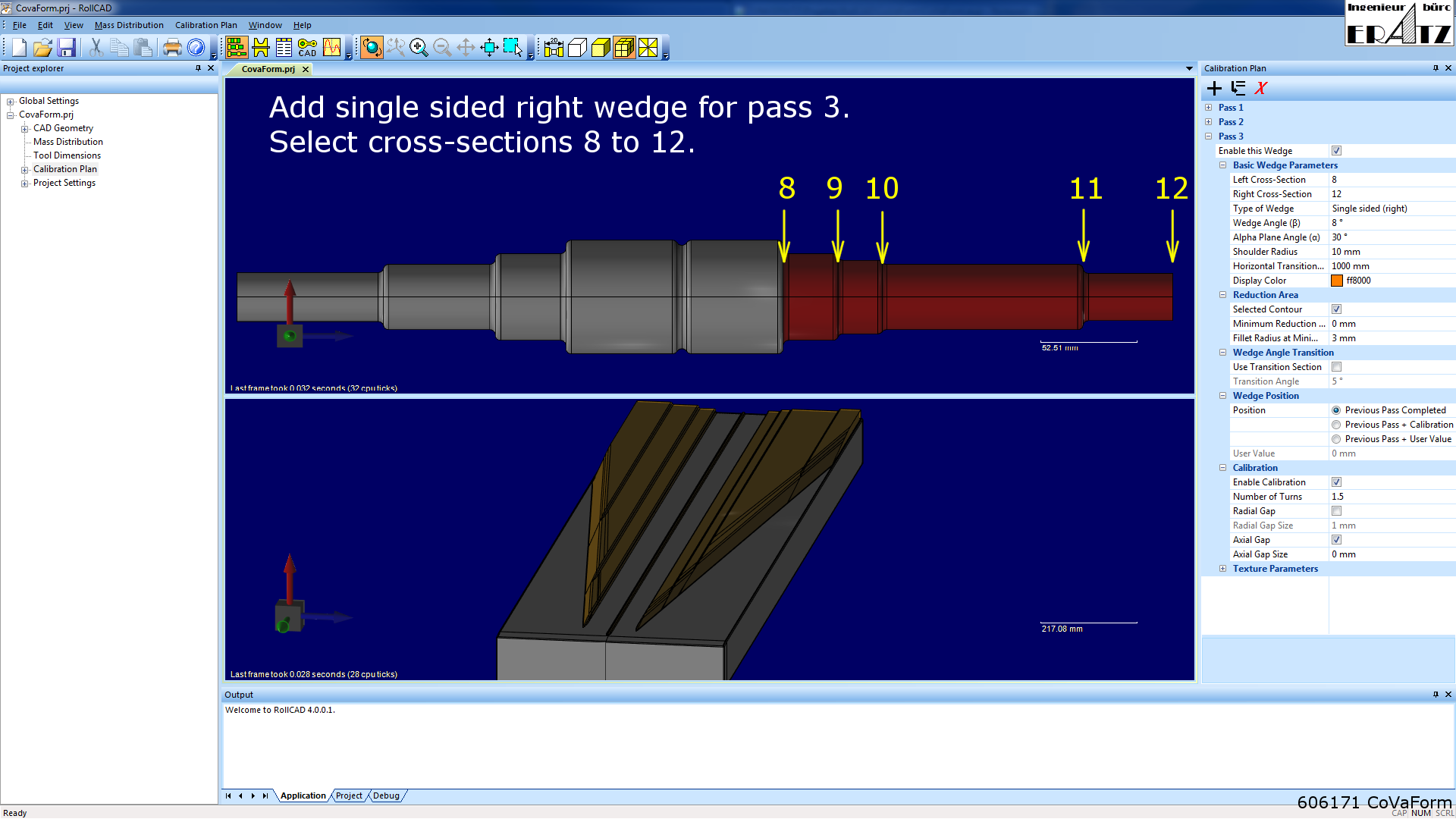Select Mass Distribution tree item
Screen dimensions: 1456x819
tap(68, 142)
